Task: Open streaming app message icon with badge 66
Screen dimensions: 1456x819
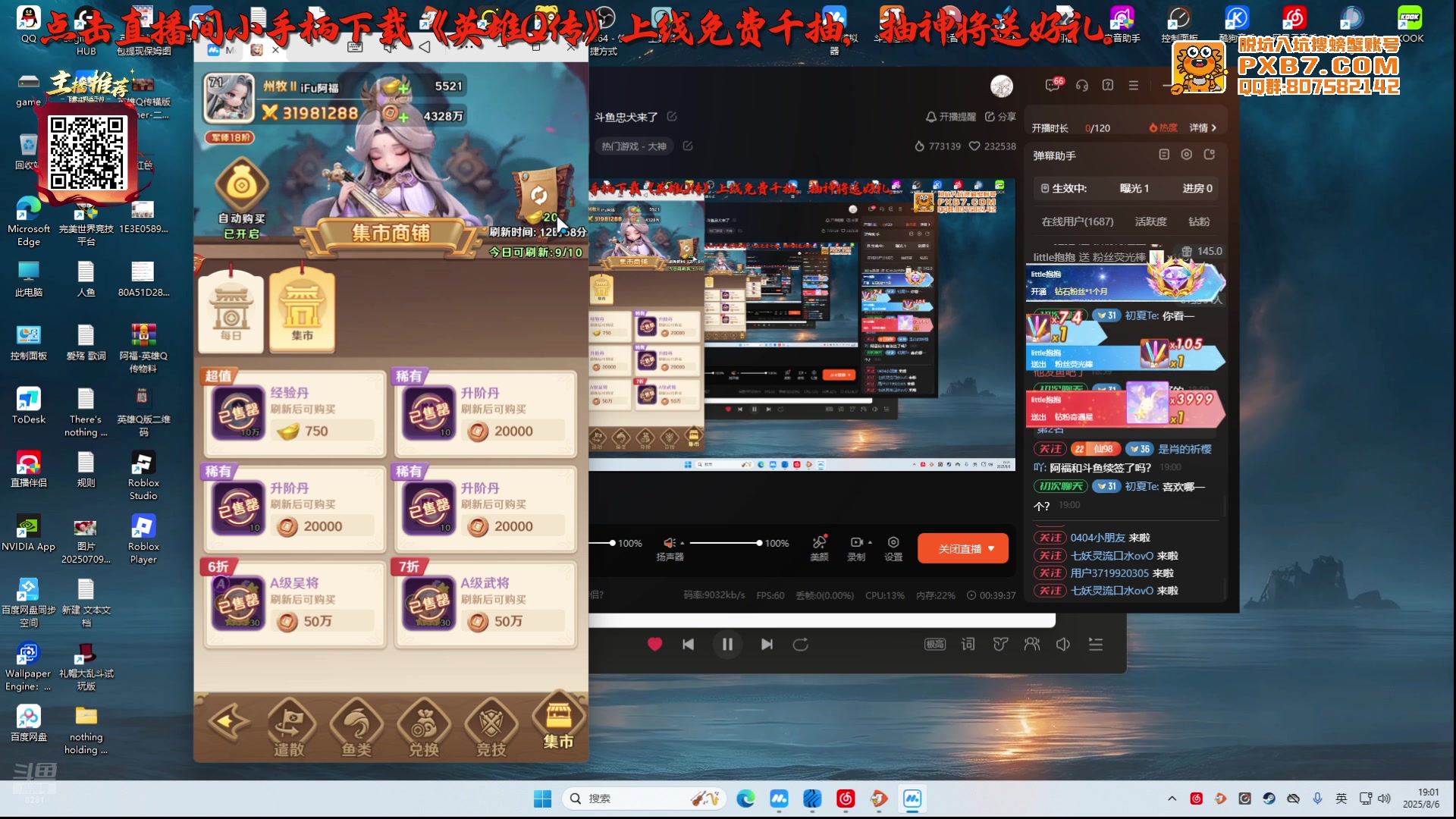Action: click(1053, 85)
